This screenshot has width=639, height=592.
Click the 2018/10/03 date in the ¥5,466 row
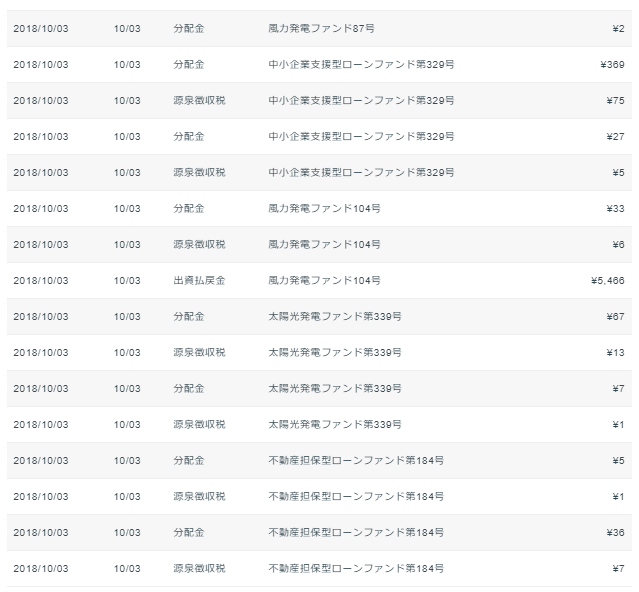pos(41,280)
